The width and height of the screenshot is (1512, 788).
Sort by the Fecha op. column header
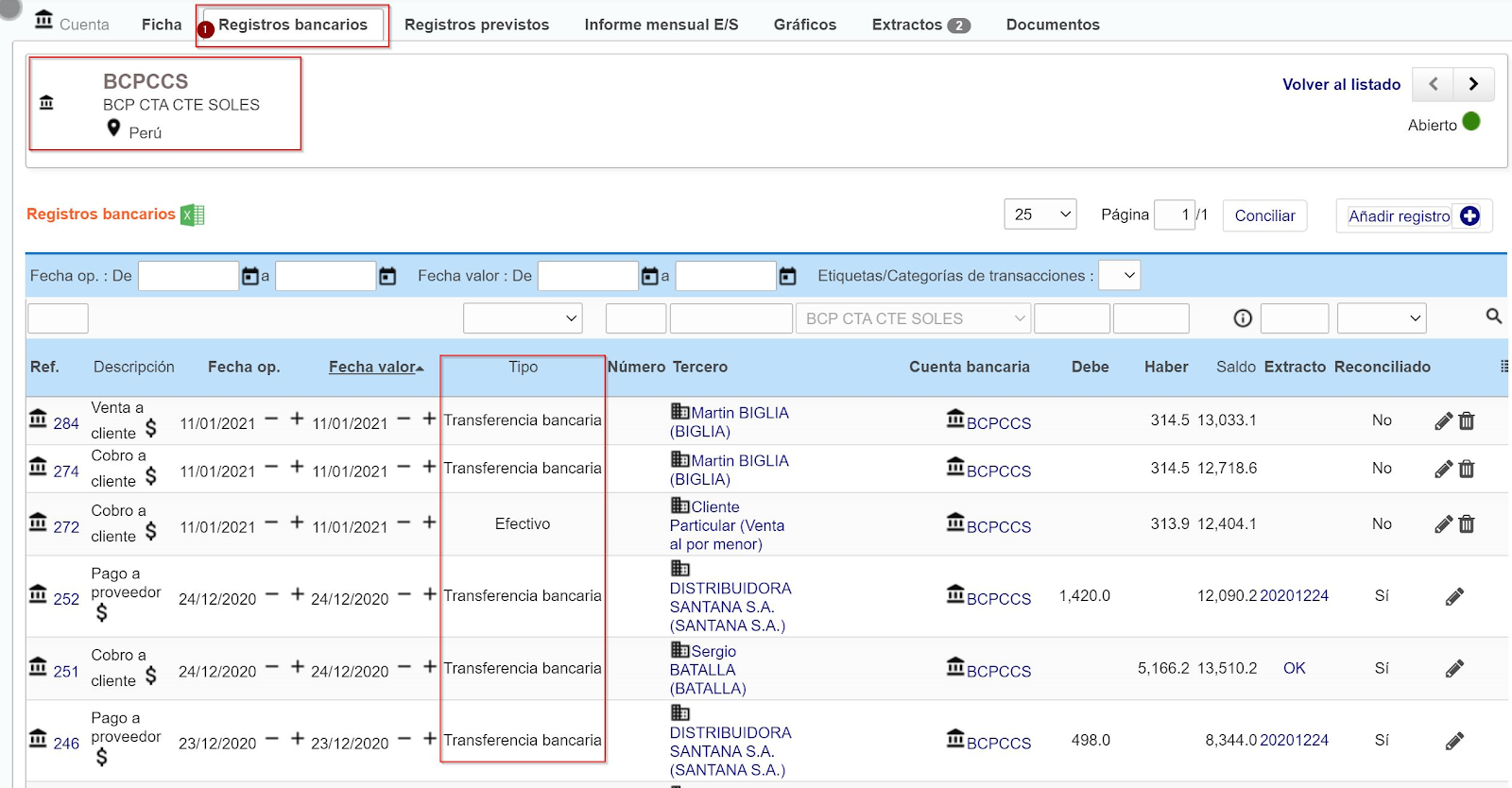click(x=244, y=367)
